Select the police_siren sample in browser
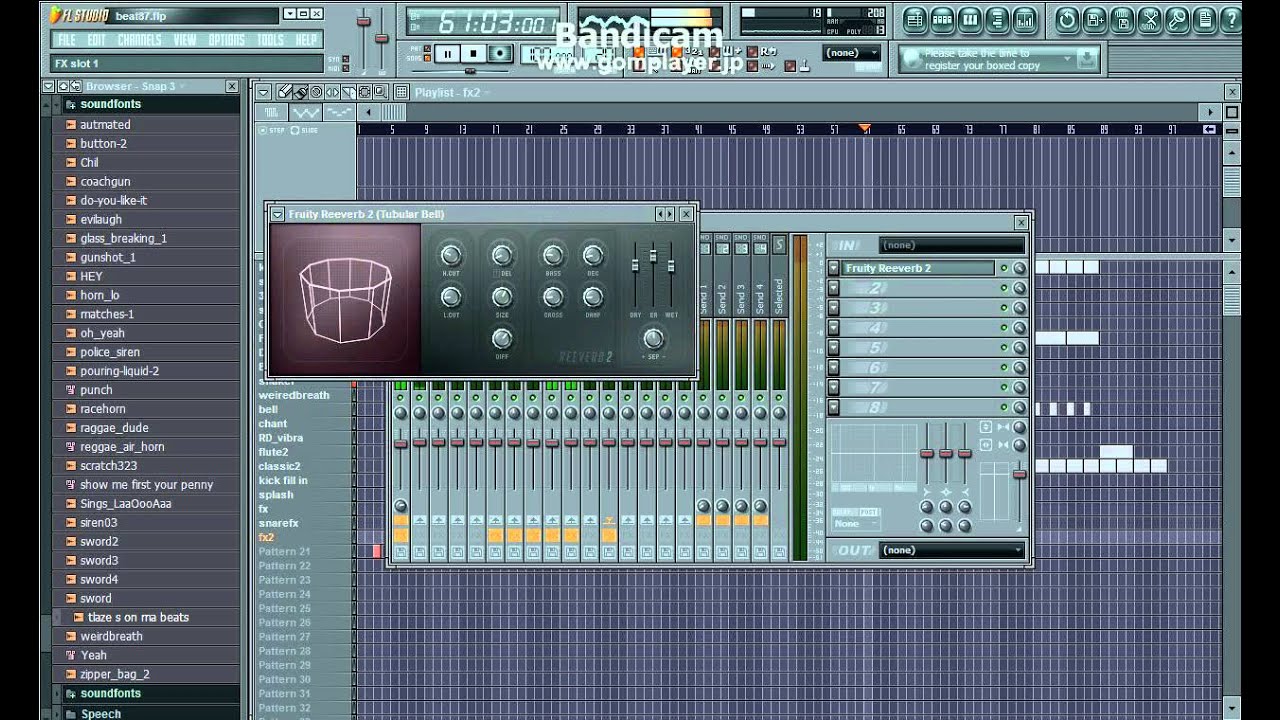1280x720 pixels. click(110, 352)
